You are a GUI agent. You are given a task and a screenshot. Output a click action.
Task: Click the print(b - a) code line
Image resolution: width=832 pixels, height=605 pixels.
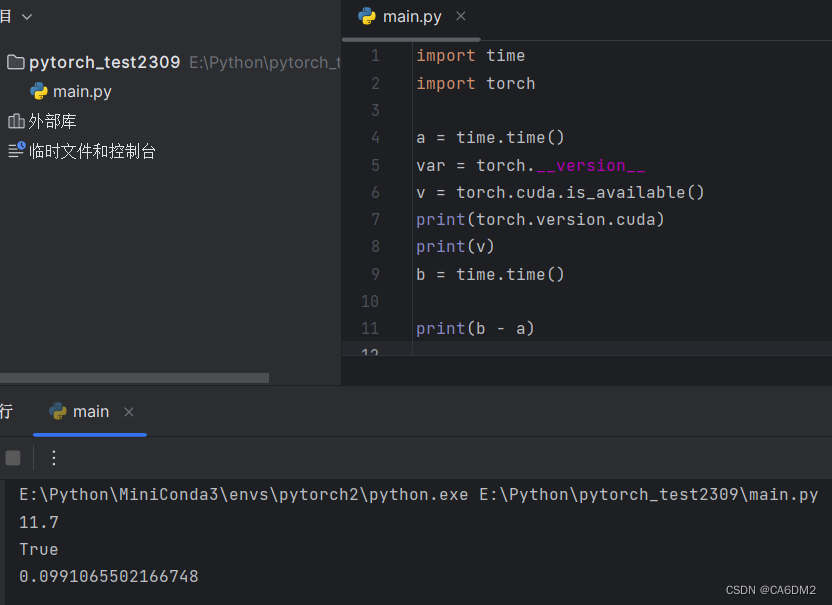(x=475, y=329)
